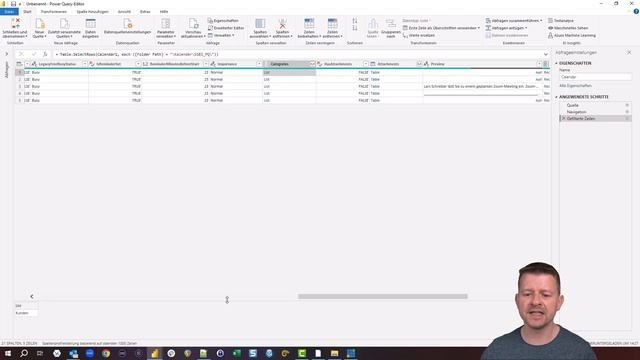640x360 pixels.
Task: Open the Hilfe tab
Action: coord(164,12)
